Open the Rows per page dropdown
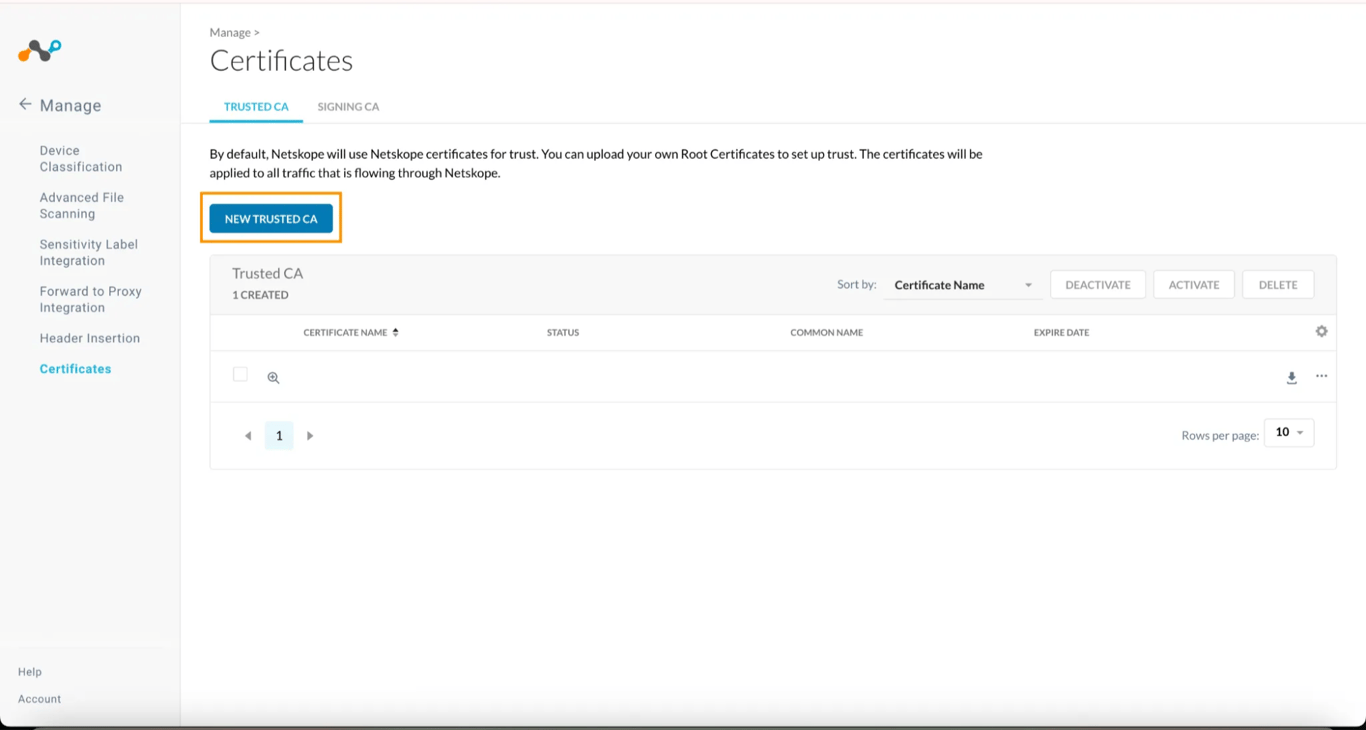Screen dimensions: 1366x730 (1289, 433)
